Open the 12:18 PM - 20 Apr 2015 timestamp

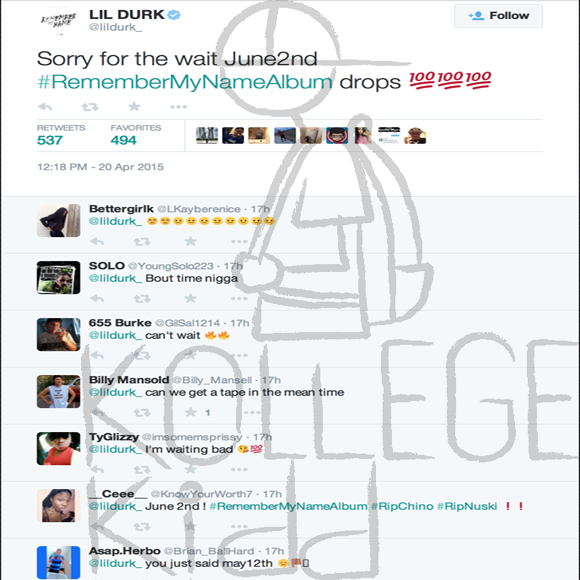tap(100, 167)
